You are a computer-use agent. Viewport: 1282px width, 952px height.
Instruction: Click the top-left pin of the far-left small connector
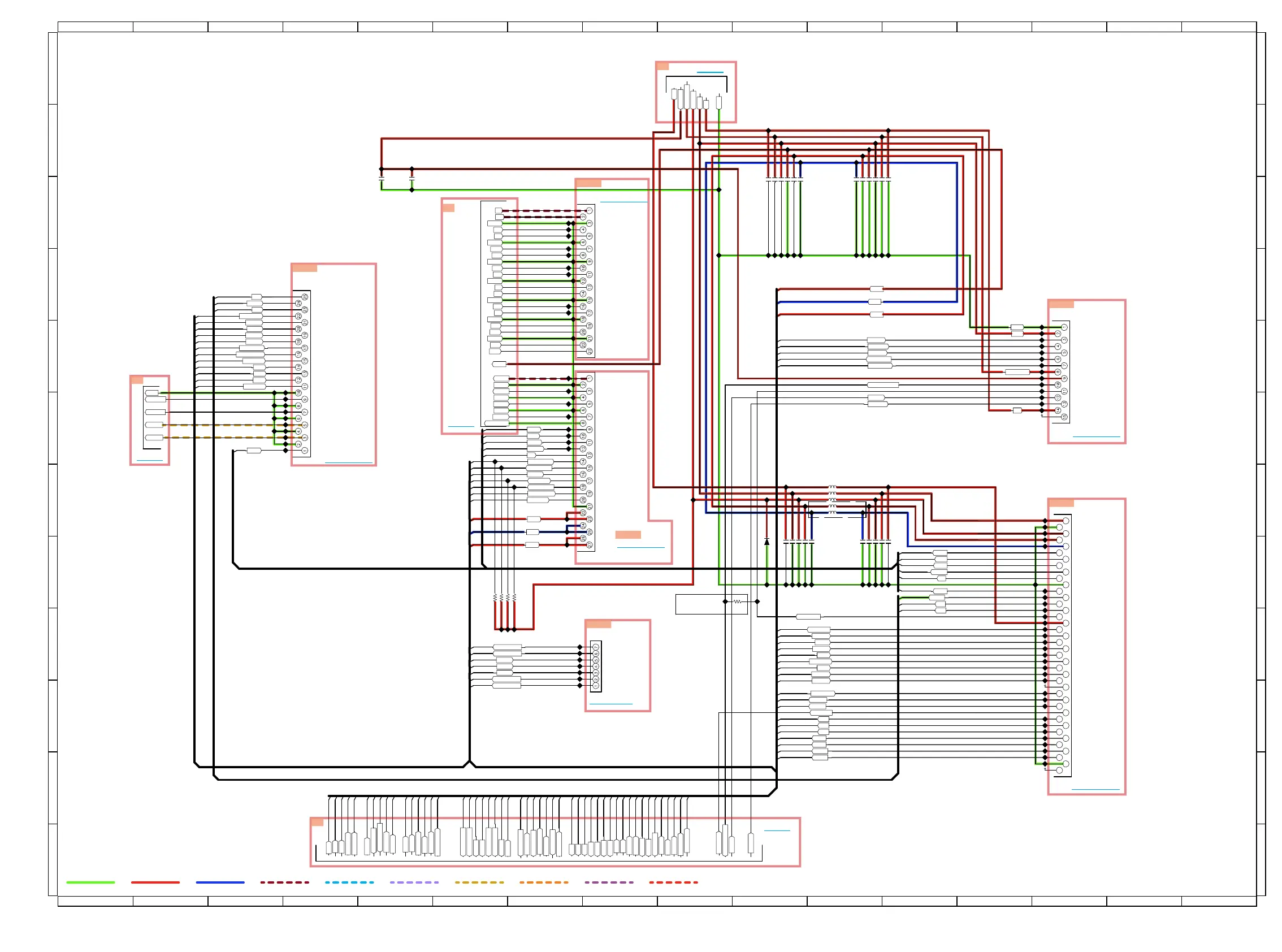[x=151, y=393]
